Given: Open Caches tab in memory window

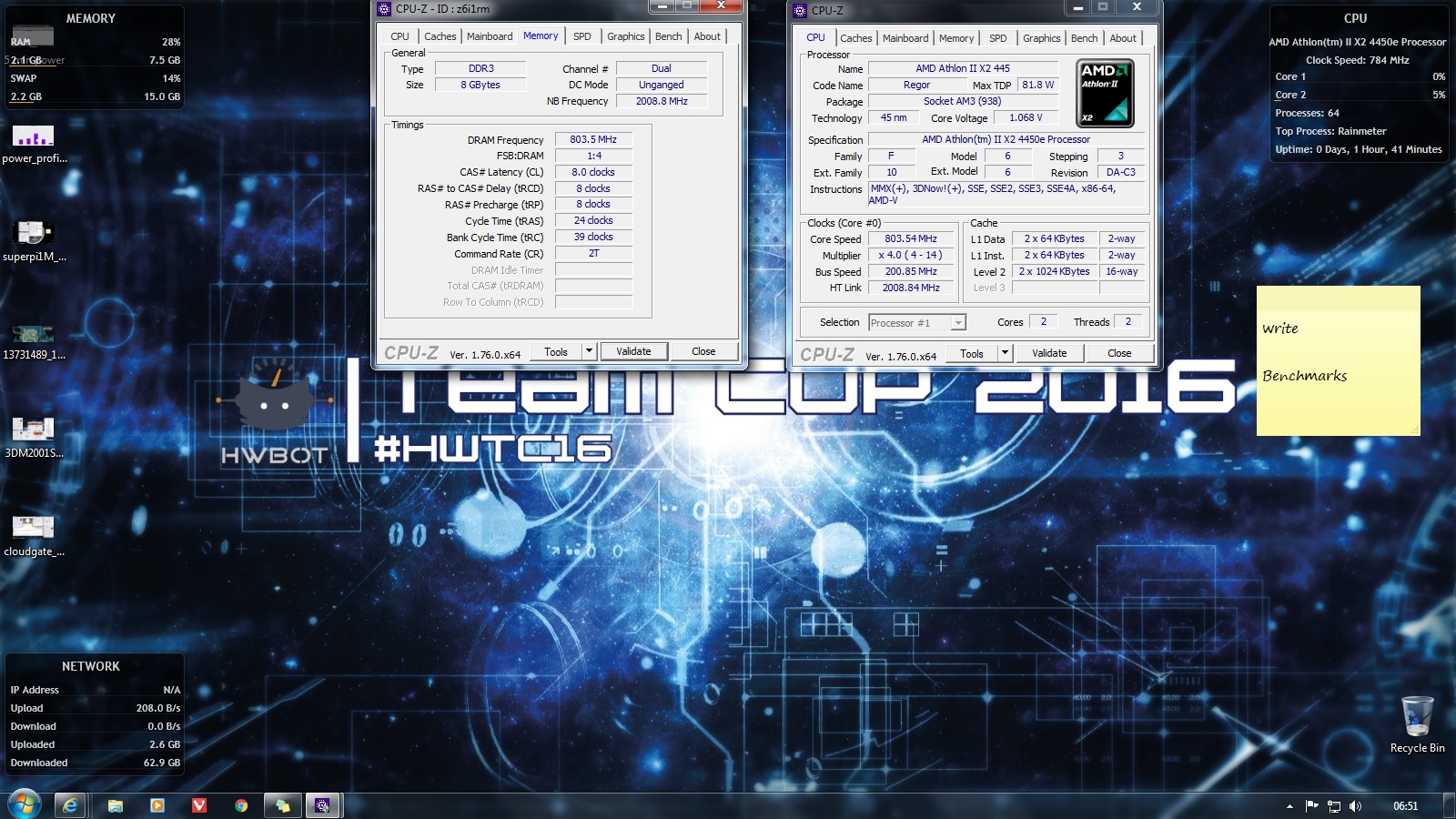Looking at the screenshot, I should 440,36.
